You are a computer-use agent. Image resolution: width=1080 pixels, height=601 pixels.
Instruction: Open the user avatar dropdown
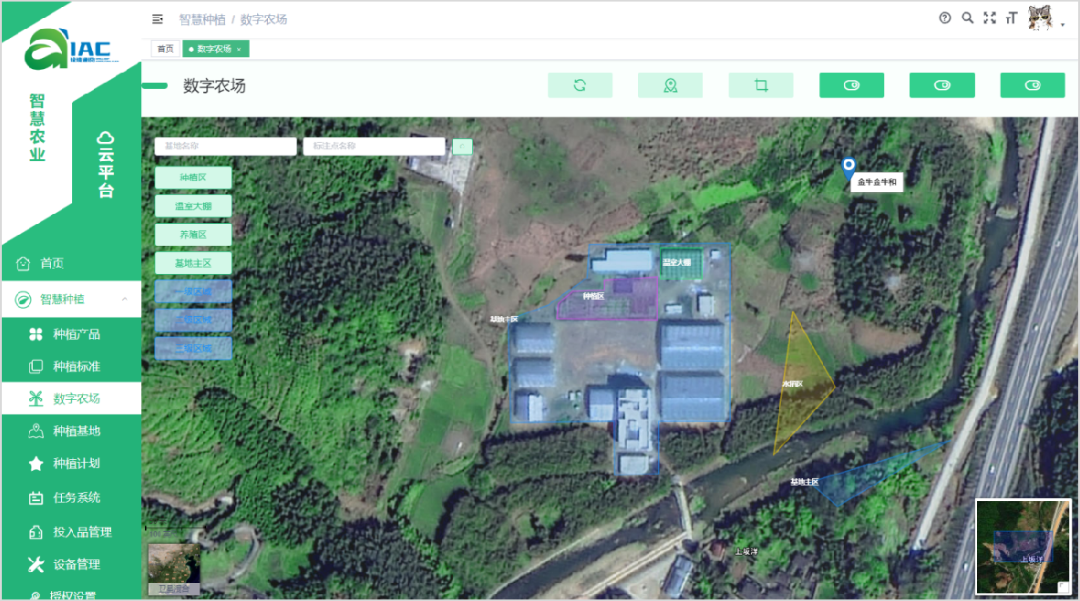(x=1045, y=18)
